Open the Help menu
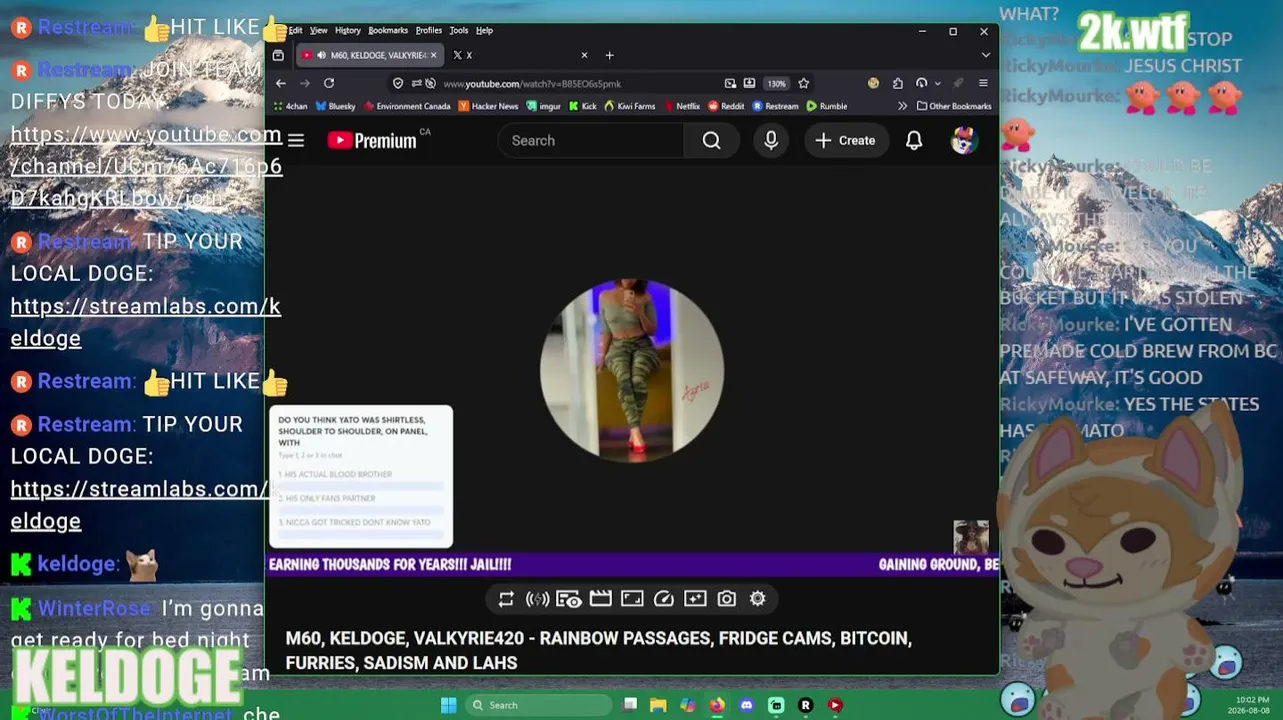1283x720 pixels. [484, 30]
